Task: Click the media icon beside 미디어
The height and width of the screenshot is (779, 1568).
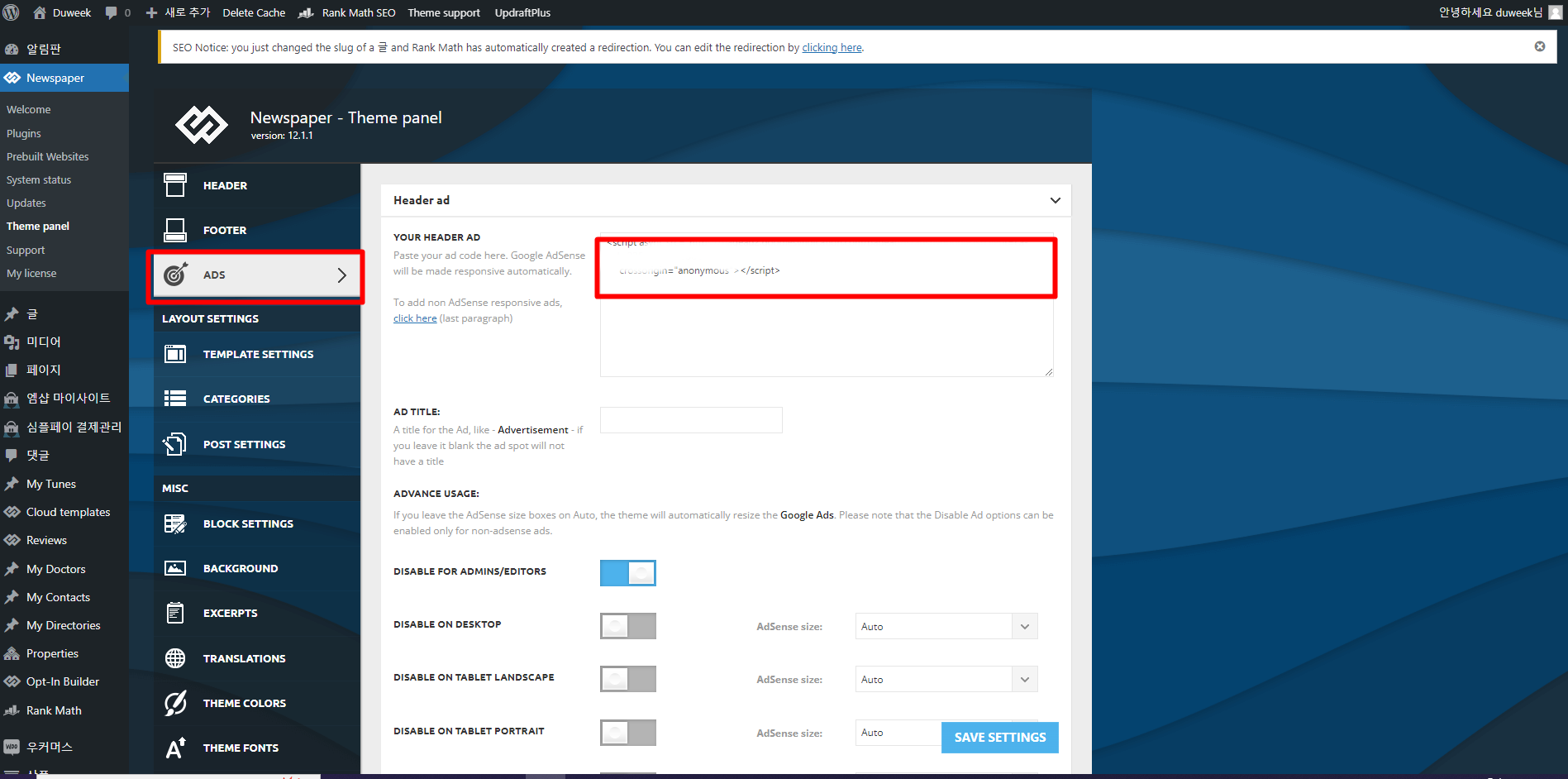Action: pos(12,342)
